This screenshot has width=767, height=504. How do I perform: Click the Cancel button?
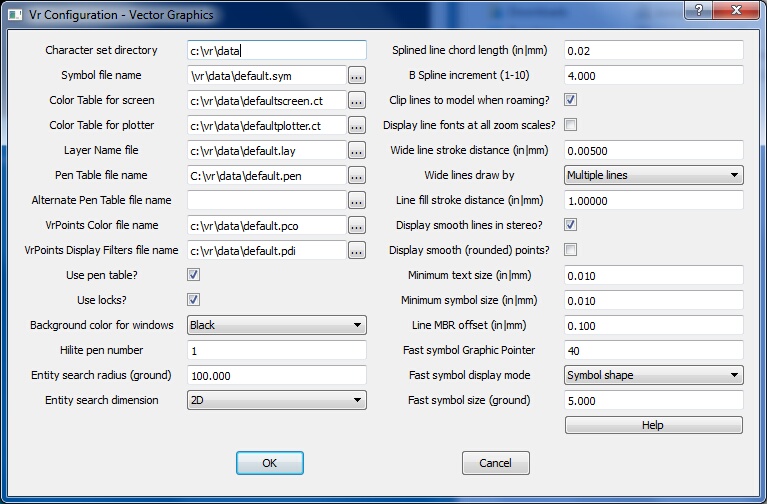pos(496,463)
